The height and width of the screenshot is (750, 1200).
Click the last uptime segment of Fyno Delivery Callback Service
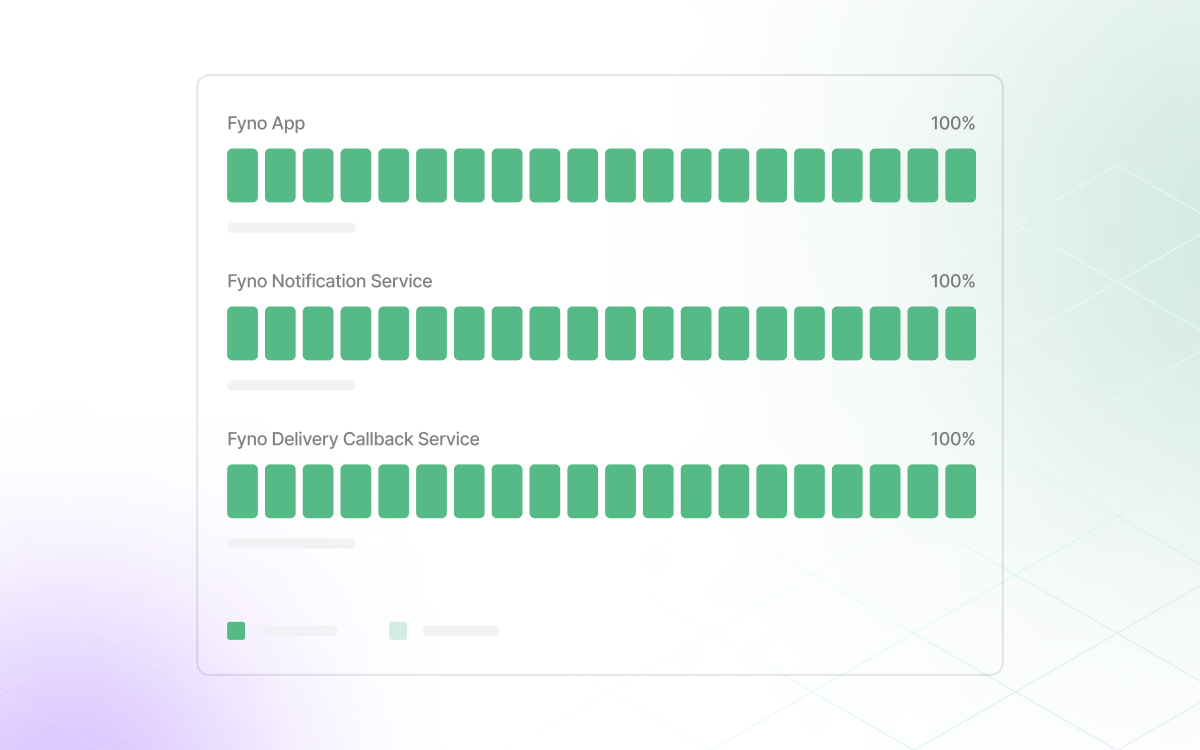coord(962,490)
